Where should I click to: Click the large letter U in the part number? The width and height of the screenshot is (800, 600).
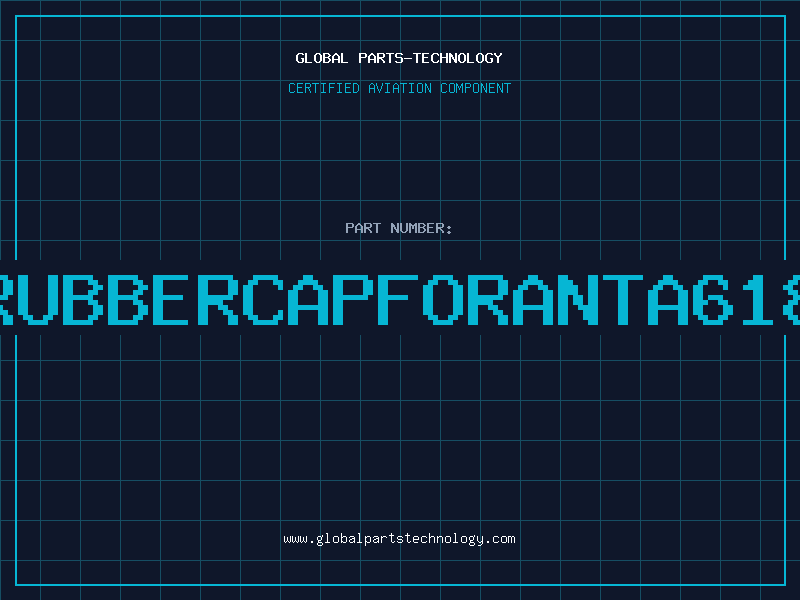click(x=38, y=300)
